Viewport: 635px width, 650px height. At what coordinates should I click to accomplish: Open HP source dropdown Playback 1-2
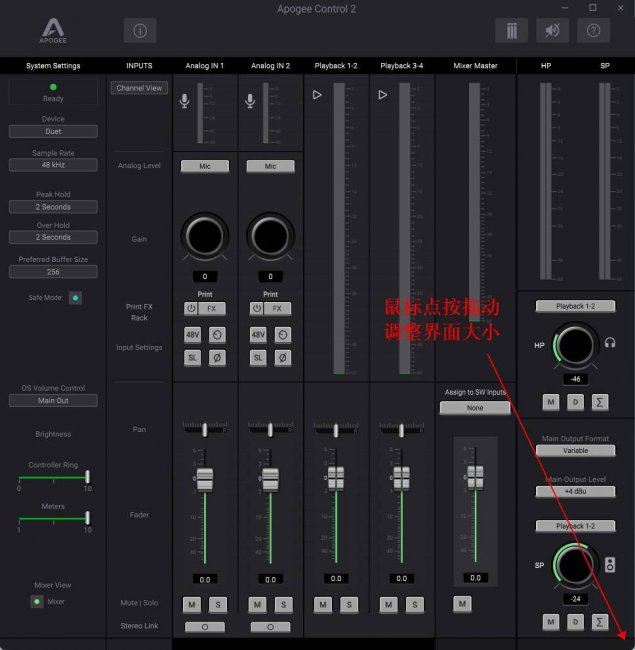(x=575, y=306)
